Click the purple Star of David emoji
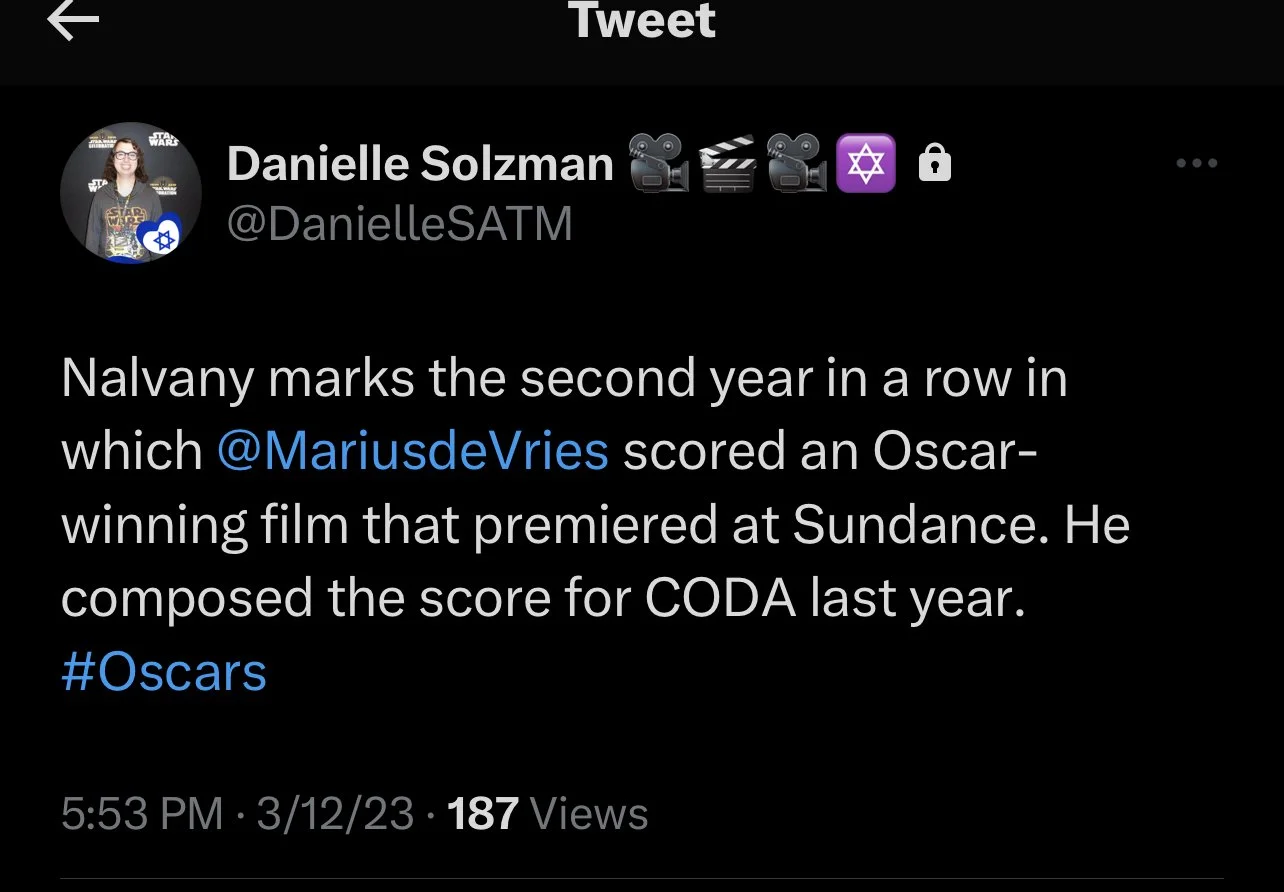1284x892 pixels. coord(866,164)
